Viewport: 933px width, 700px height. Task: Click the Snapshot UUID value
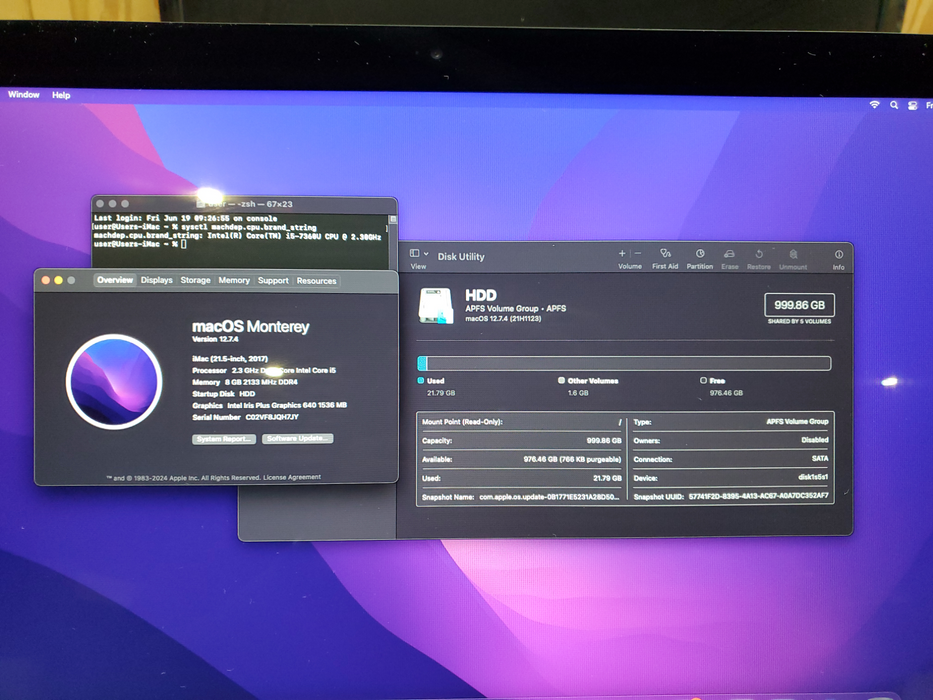(x=759, y=496)
